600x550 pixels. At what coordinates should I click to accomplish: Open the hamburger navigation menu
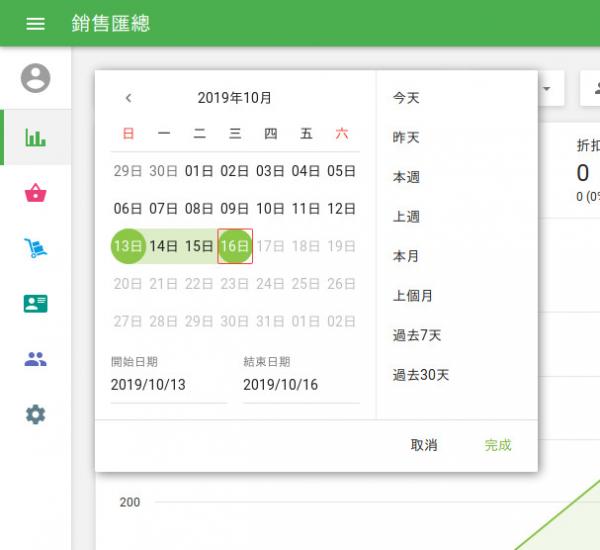[x=35, y=23]
